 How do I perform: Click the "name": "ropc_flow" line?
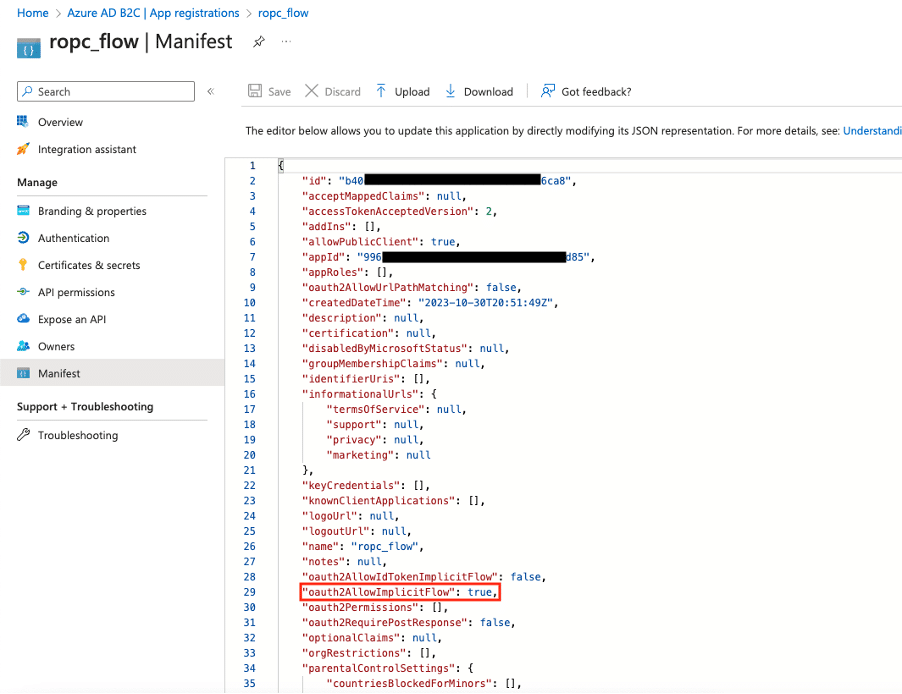click(363, 546)
